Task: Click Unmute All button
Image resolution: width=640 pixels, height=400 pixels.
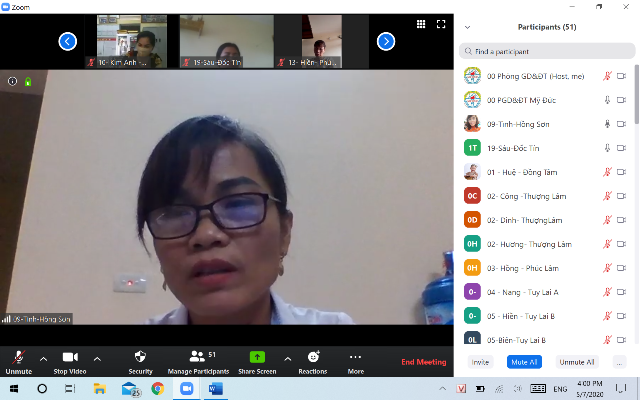Action: coord(577,362)
